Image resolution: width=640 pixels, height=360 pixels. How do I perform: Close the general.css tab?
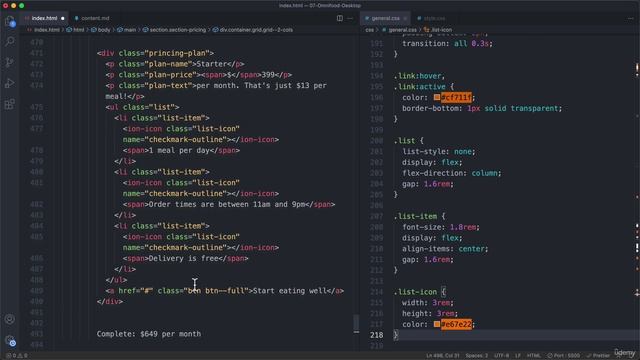405,18
